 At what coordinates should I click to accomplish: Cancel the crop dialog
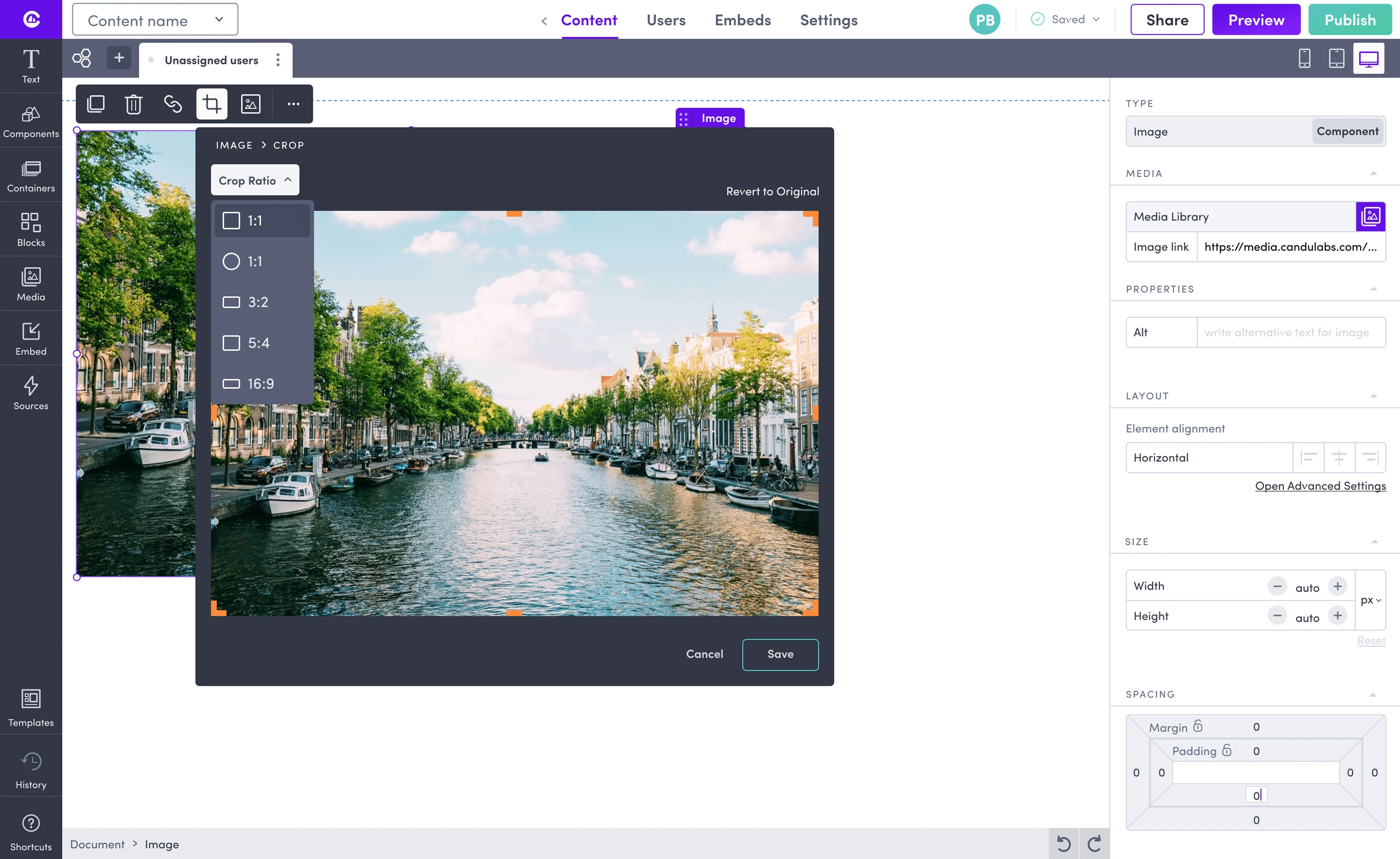pyautogui.click(x=704, y=655)
